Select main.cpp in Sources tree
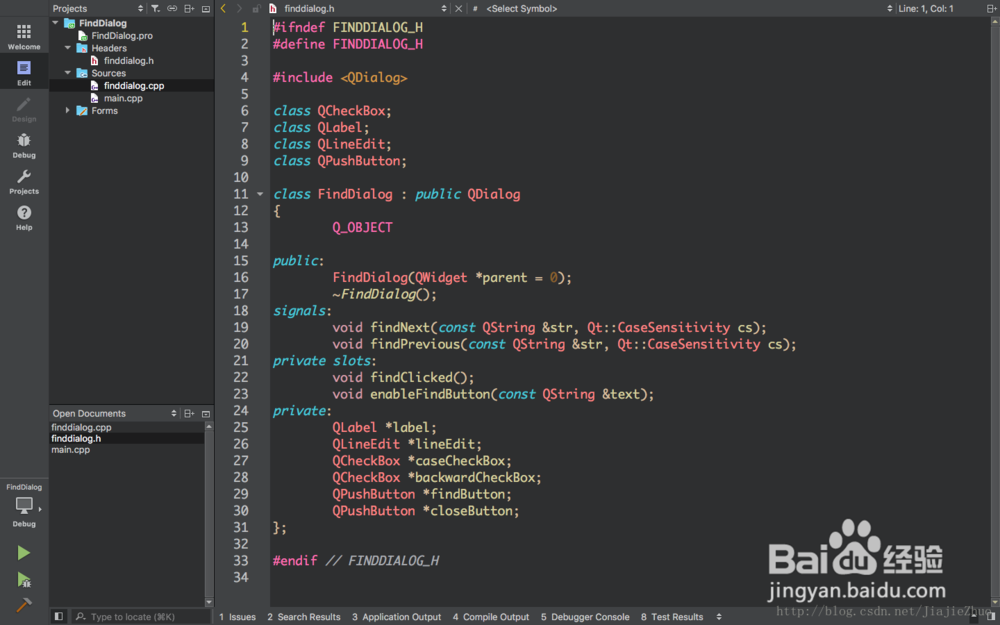 pyautogui.click(x=122, y=98)
